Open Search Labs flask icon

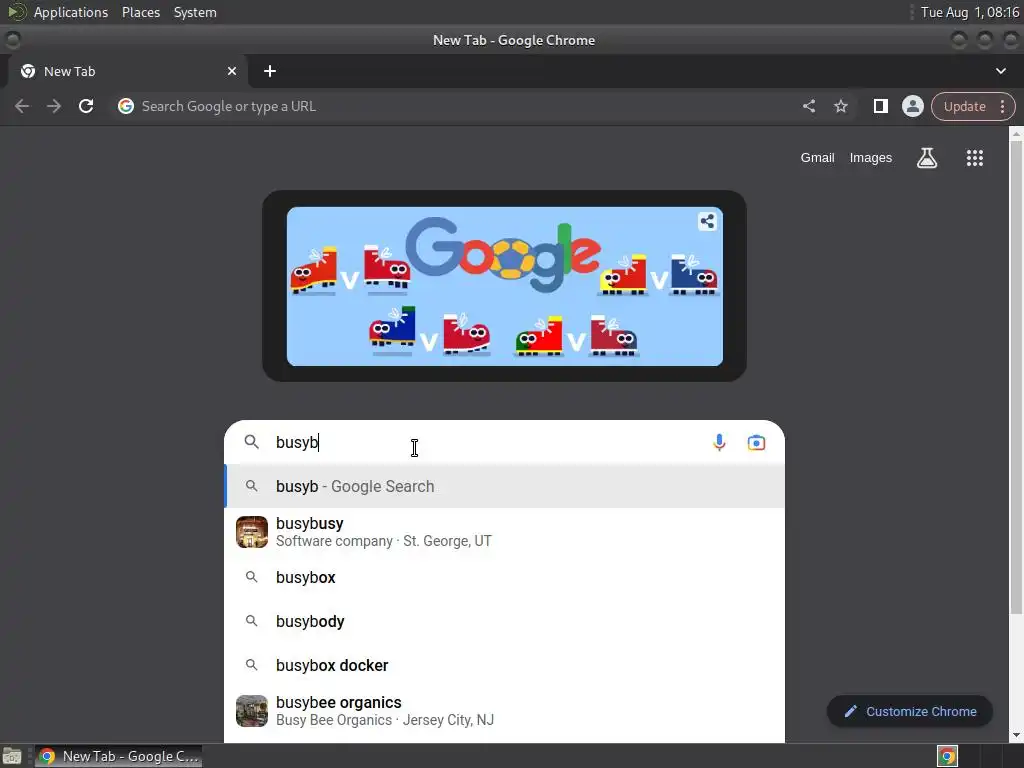(x=927, y=158)
